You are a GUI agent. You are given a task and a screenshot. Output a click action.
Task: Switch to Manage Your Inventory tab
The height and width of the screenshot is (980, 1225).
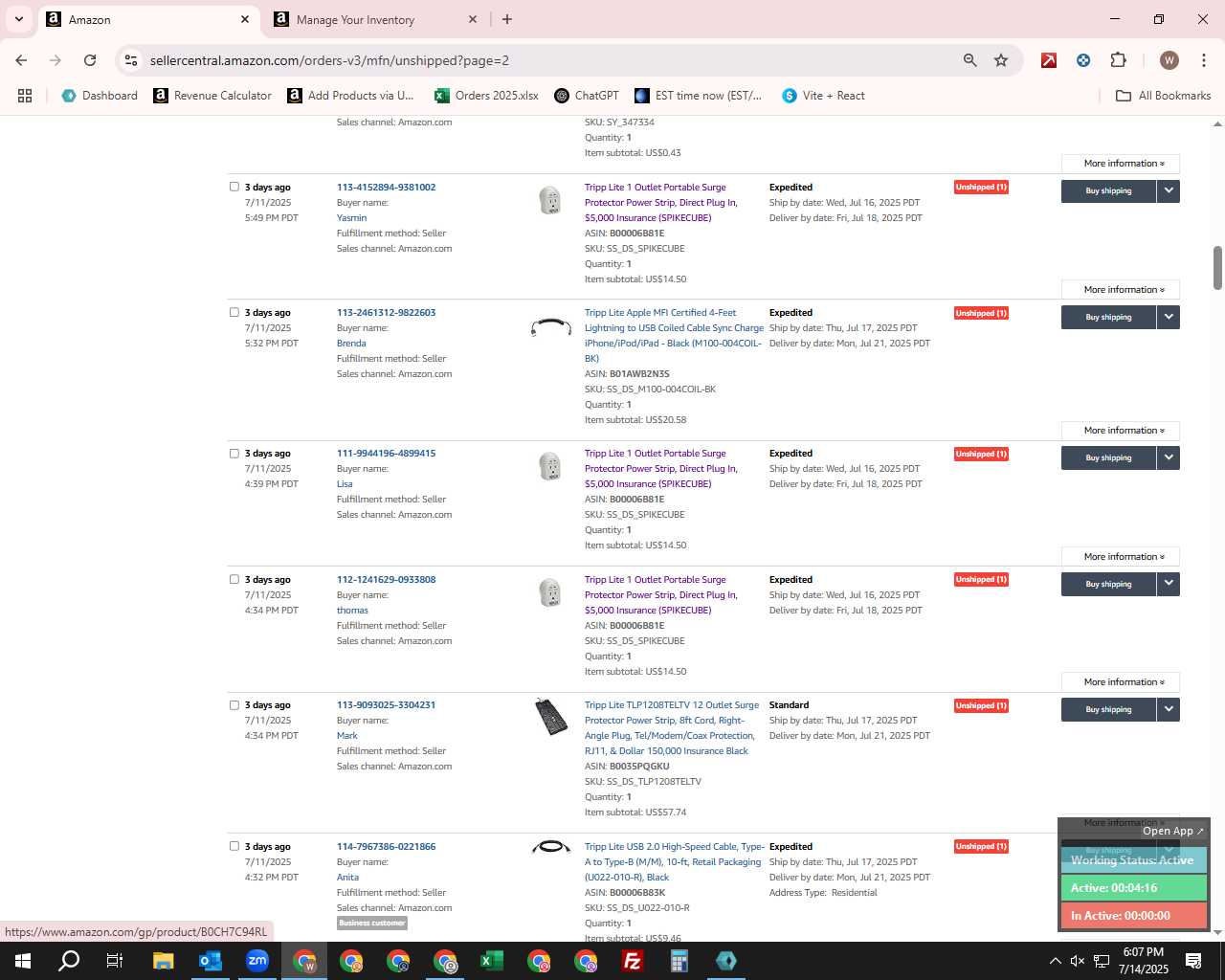click(373, 19)
